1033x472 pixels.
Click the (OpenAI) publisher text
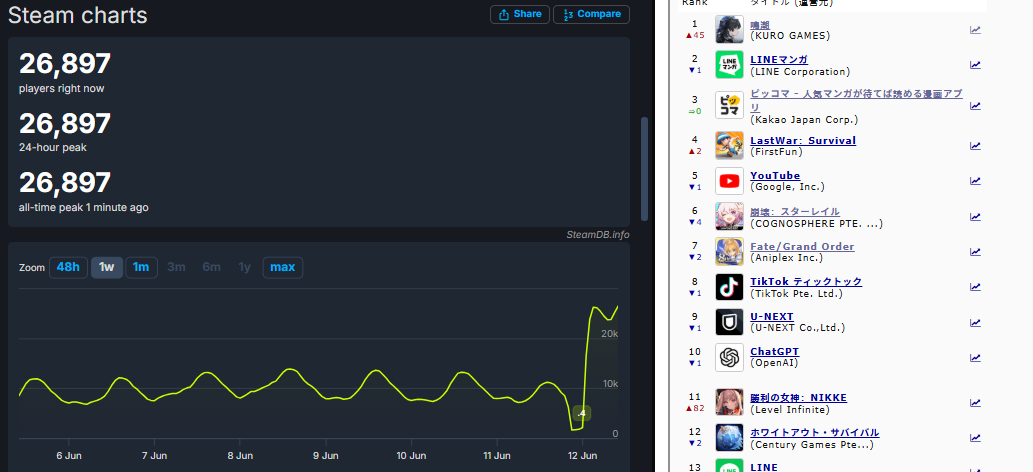click(x=775, y=363)
